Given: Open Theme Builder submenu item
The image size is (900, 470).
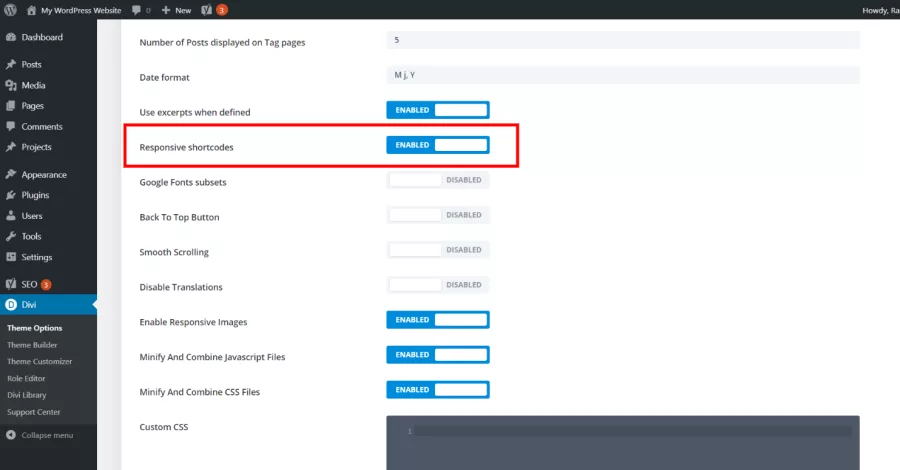Looking at the screenshot, I should (32, 345).
